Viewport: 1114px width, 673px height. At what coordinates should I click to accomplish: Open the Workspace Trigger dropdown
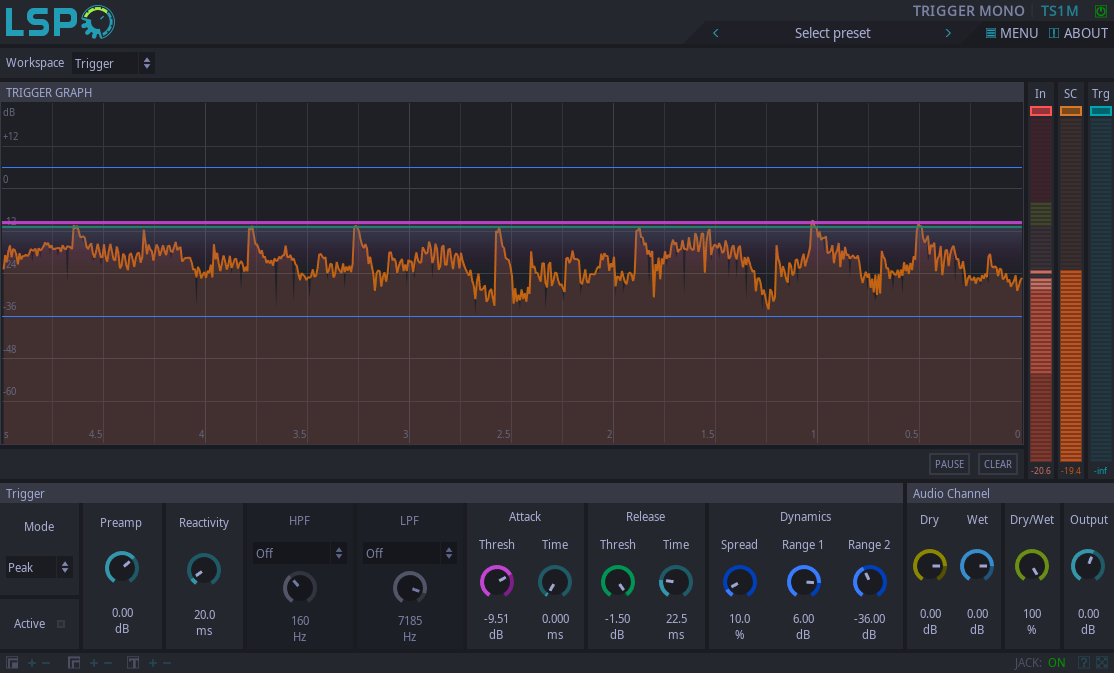(113, 63)
